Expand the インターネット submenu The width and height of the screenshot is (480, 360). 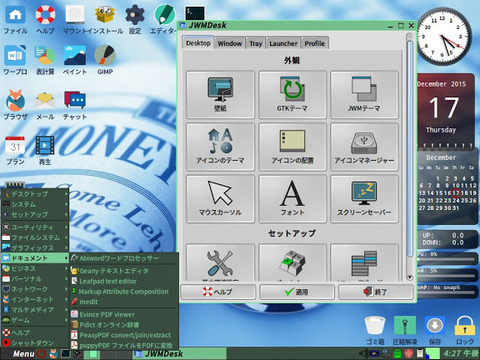pos(35,299)
